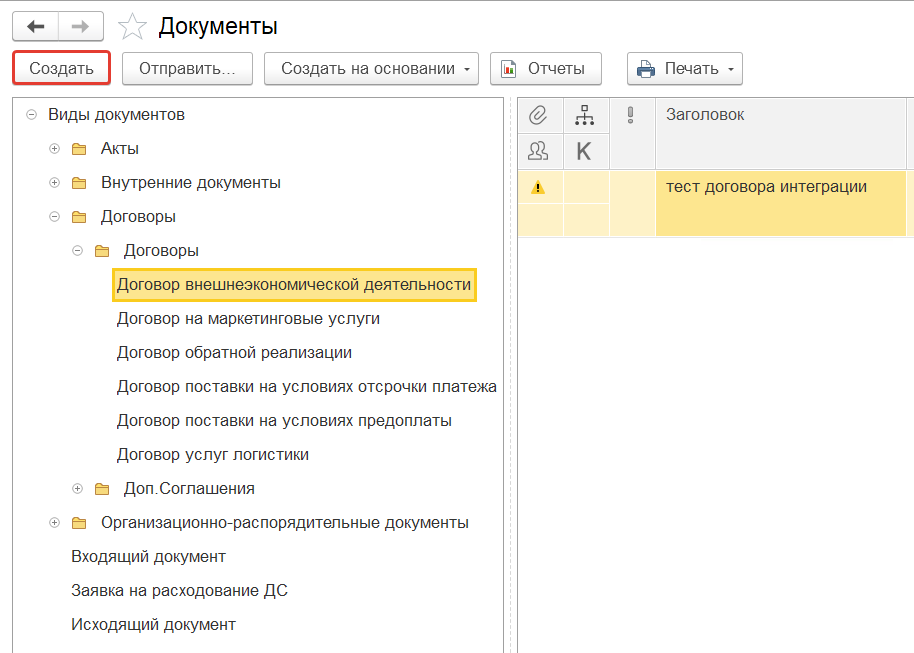Click the Создать button

pyautogui.click(x=61, y=69)
